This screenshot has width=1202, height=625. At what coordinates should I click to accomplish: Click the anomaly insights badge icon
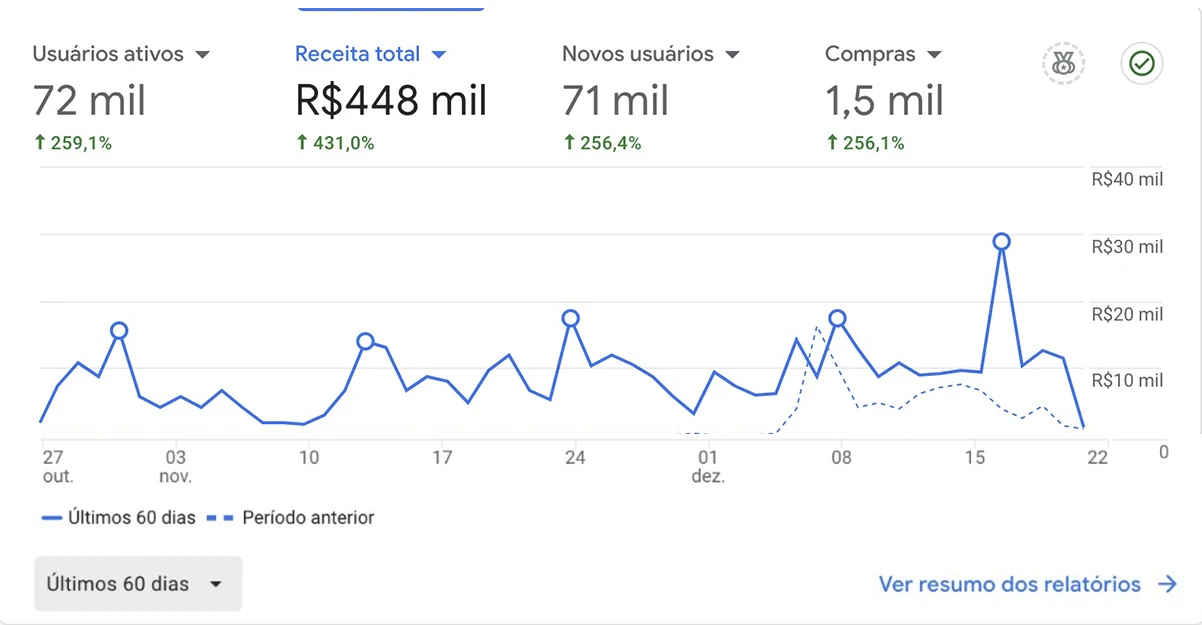1064,64
